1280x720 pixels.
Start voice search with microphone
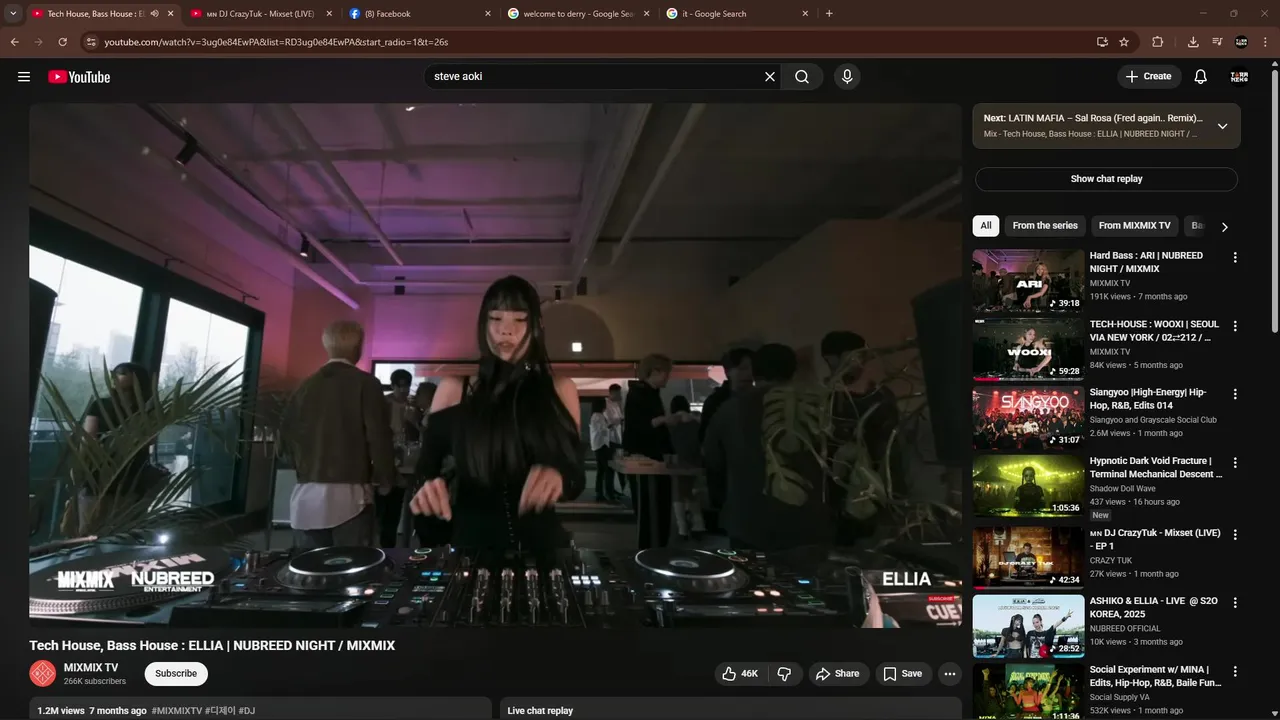point(847,77)
